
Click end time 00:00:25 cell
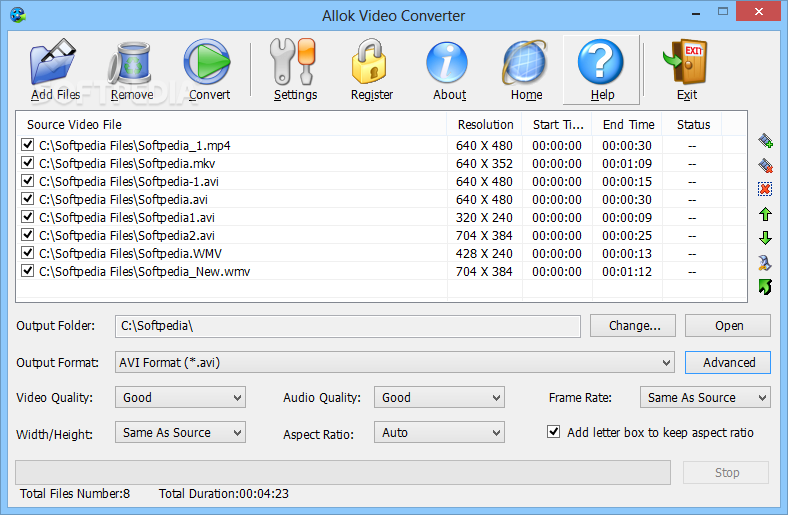[x=627, y=235]
